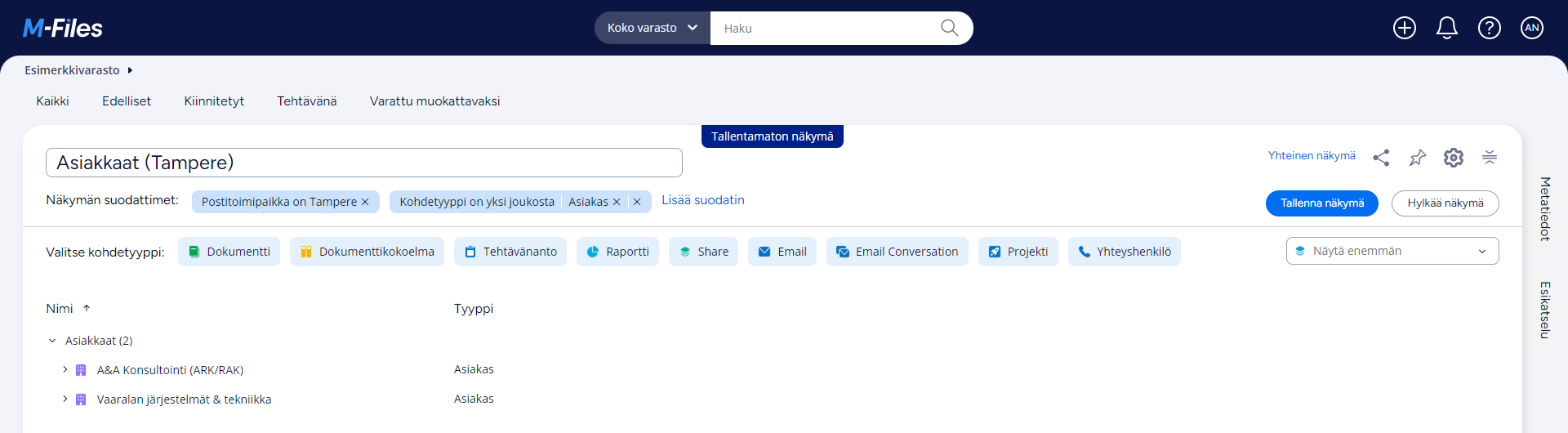Screen dimensions: 1568x433
Task: Collapse the Asiakkaat (2) group
Action: pos(52,341)
